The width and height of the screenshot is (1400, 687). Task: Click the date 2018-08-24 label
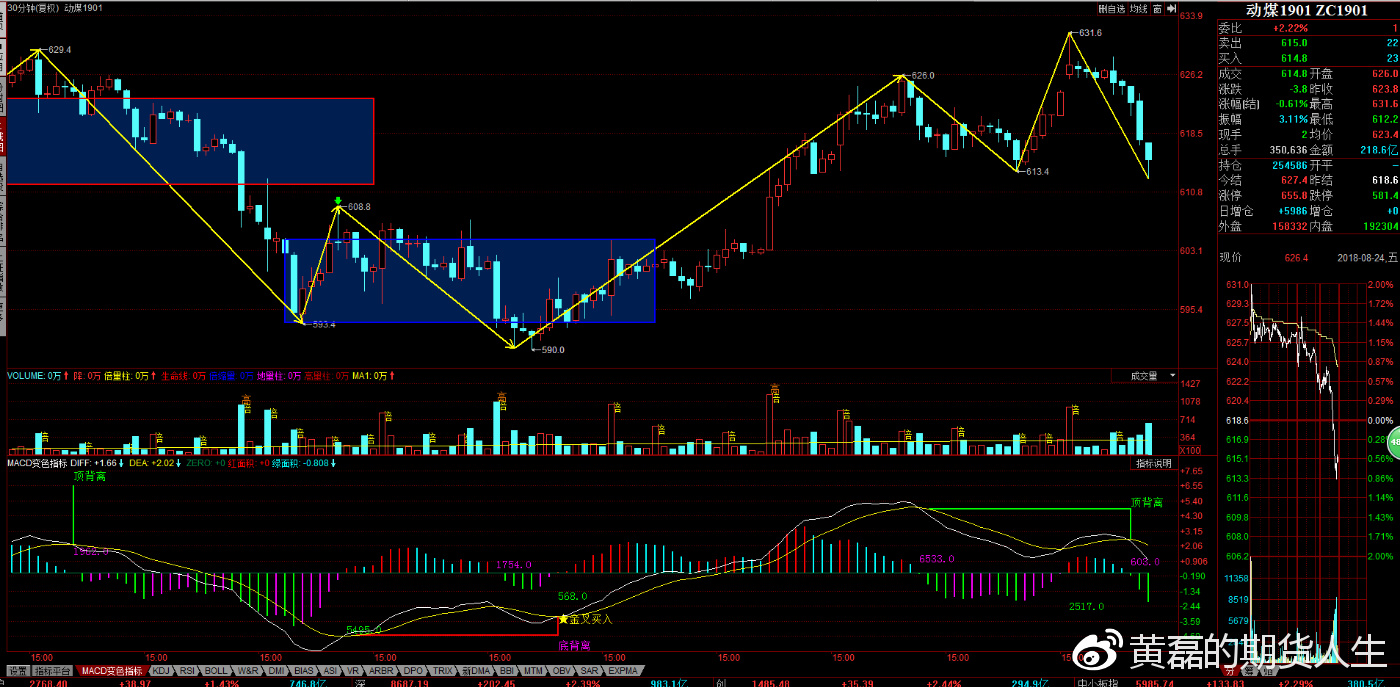[1367, 258]
